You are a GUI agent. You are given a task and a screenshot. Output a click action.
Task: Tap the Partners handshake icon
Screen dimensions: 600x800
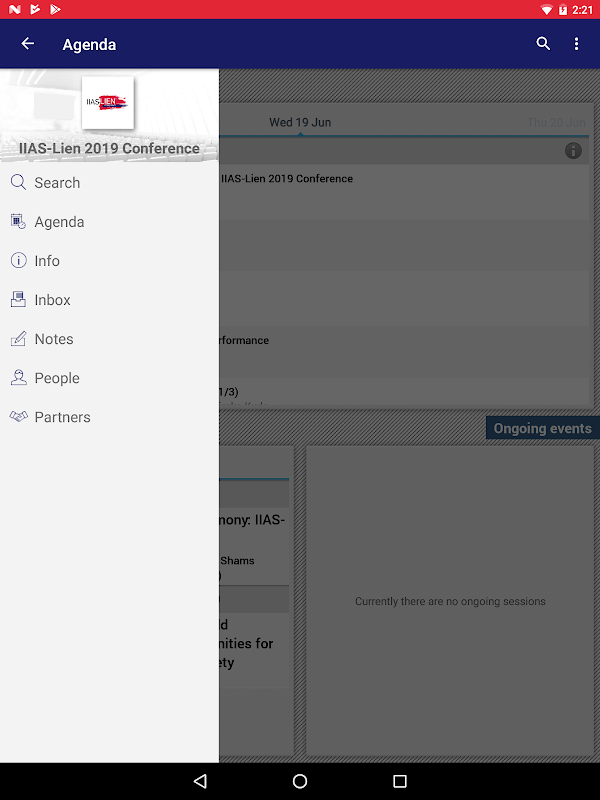[x=18, y=417]
